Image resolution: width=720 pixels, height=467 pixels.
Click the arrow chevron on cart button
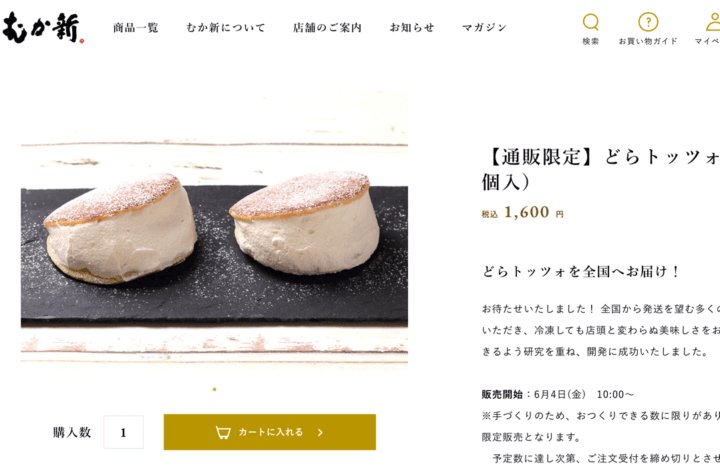point(321,432)
